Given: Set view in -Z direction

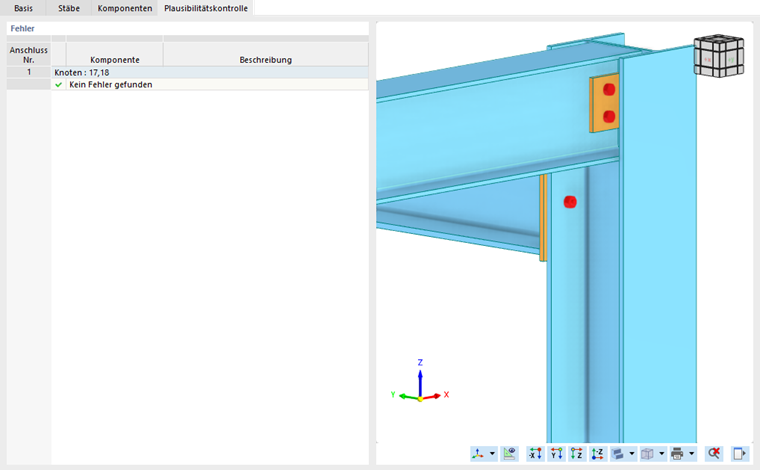Looking at the screenshot, I should 597,454.
